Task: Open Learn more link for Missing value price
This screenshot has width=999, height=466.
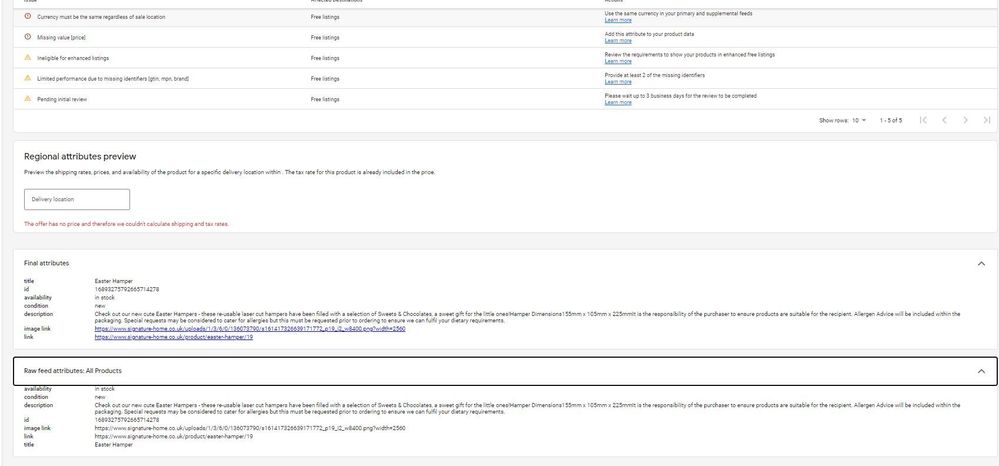Action: (x=618, y=41)
